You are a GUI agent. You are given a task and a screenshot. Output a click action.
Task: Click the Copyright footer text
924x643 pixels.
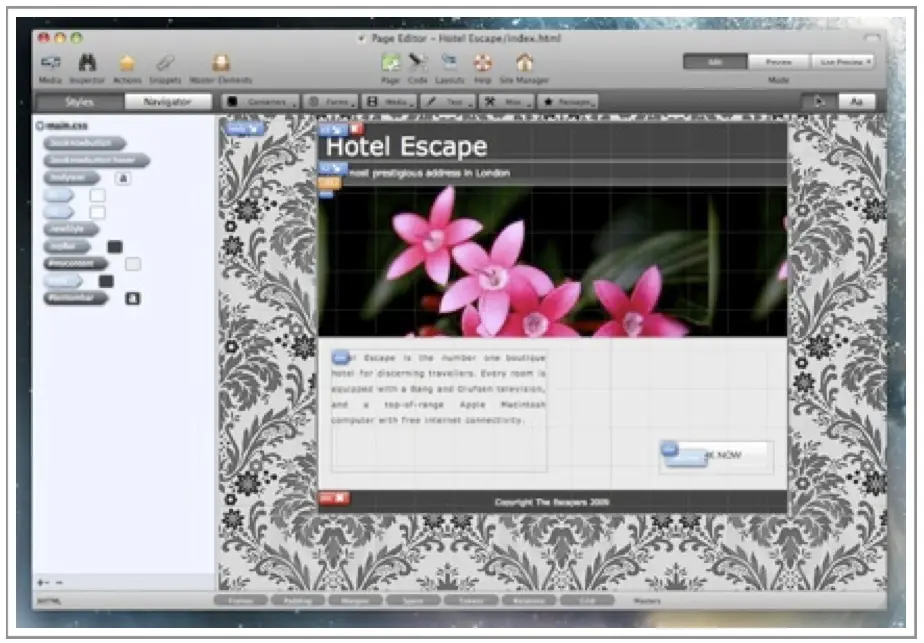[x=552, y=502]
